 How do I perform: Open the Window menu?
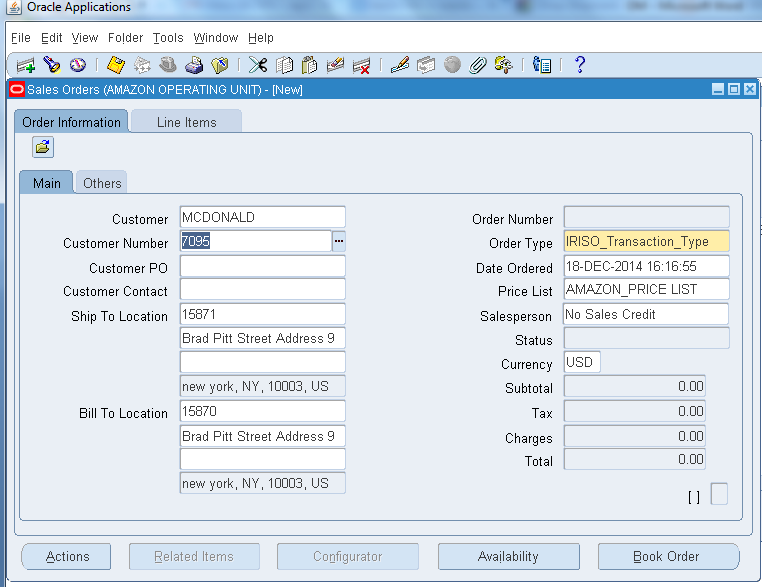click(216, 38)
